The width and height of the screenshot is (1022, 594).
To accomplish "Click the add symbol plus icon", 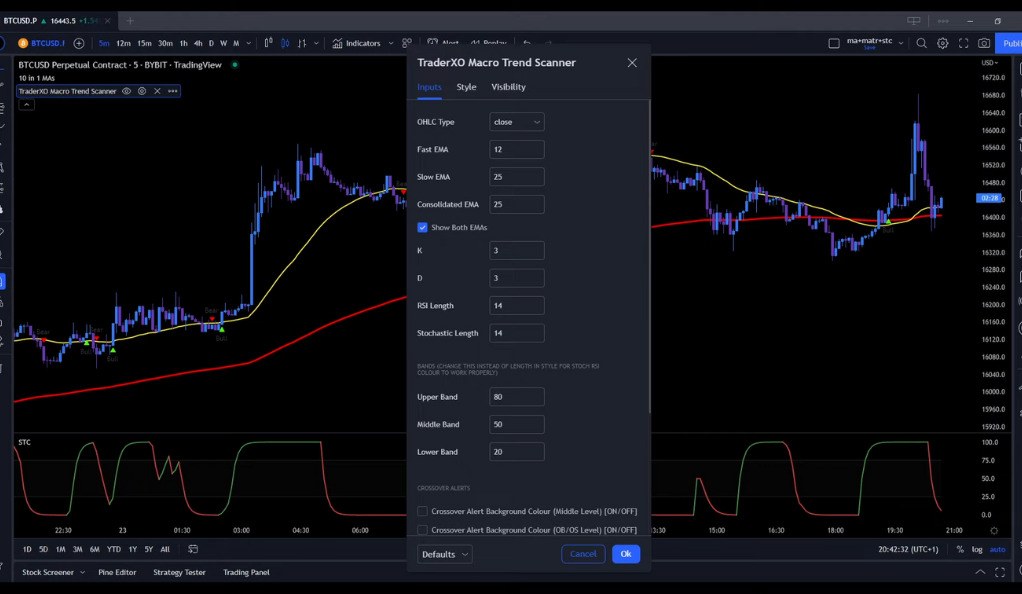I will coord(79,43).
